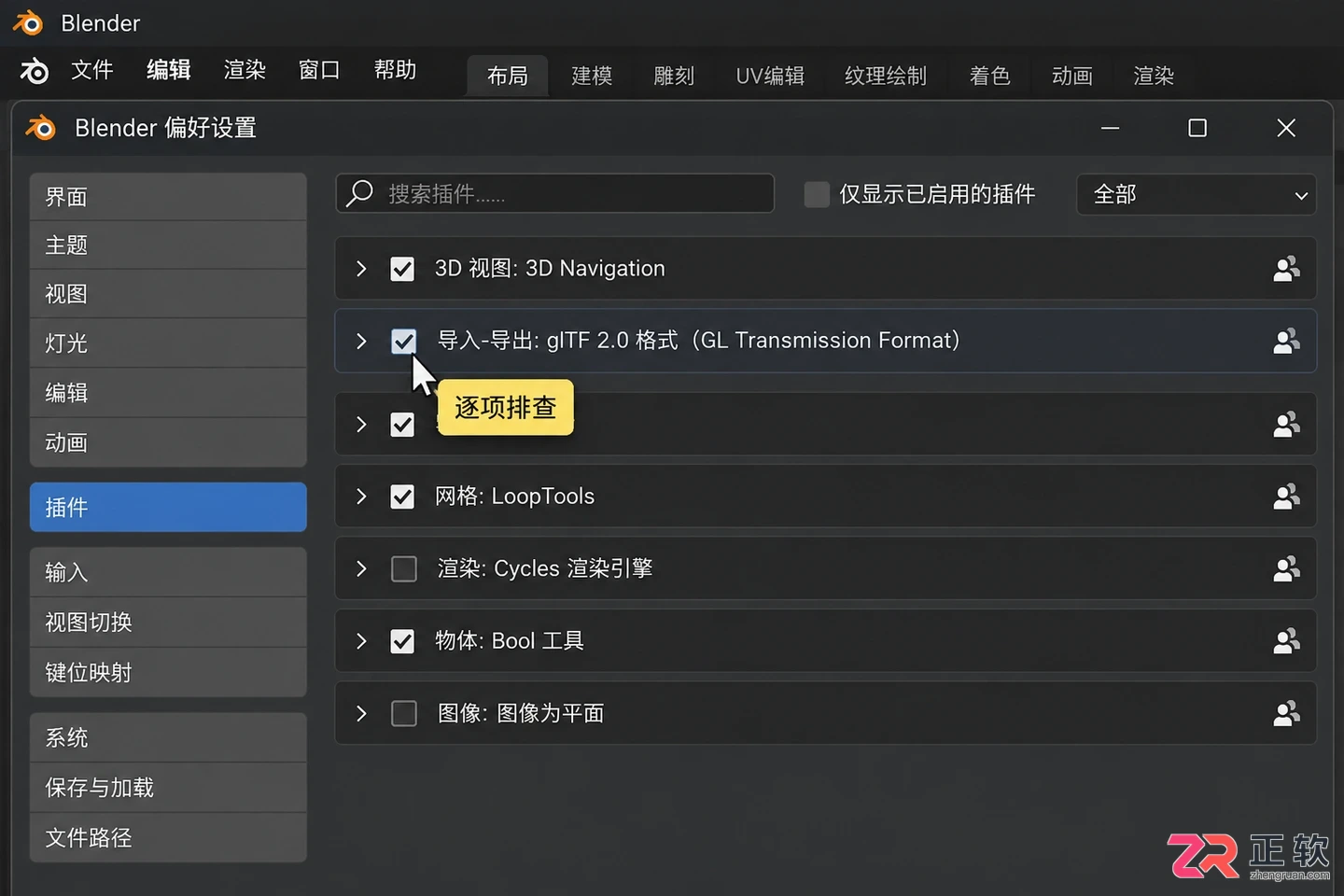Open the 键位映射 preferences section
The image size is (1344, 896).
(x=168, y=672)
